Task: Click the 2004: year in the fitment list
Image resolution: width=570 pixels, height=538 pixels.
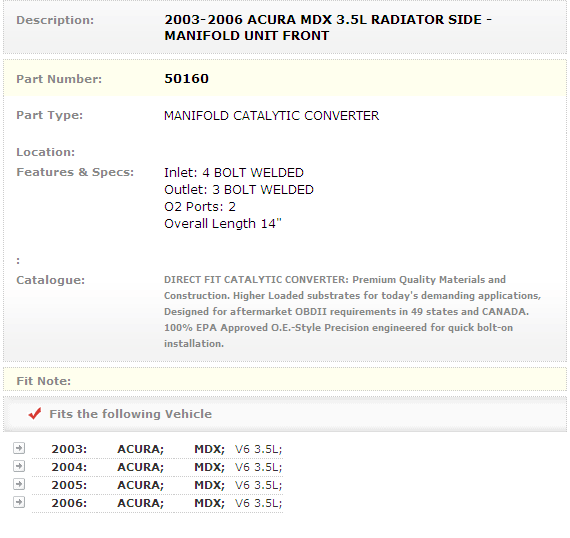Action: [x=69, y=467]
